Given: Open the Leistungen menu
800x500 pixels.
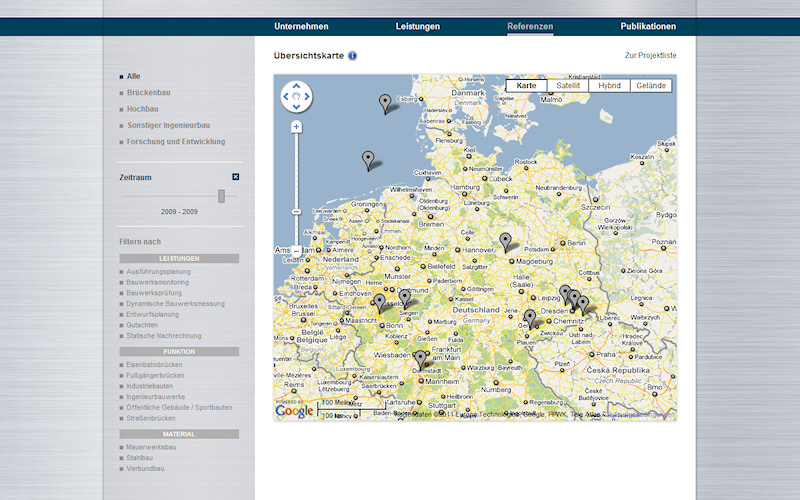Looking at the screenshot, I should click(418, 27).
